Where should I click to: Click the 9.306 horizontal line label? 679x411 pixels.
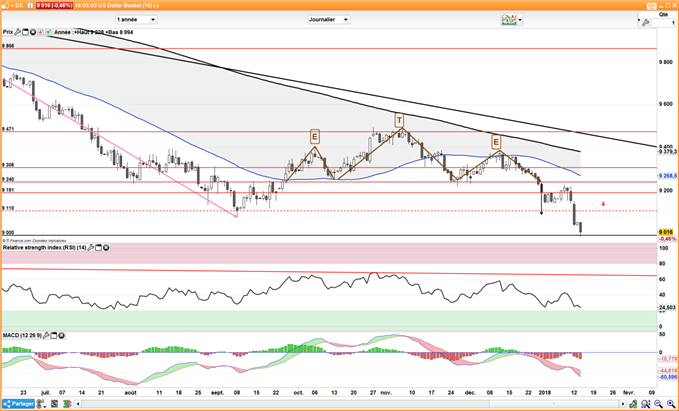[x=8, y=165]
